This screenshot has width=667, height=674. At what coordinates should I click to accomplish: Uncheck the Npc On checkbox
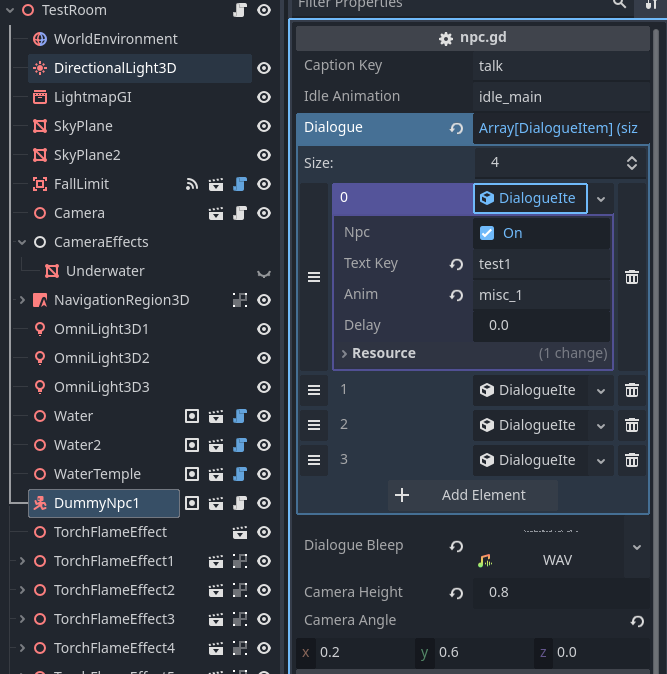[x=487, y=233]
